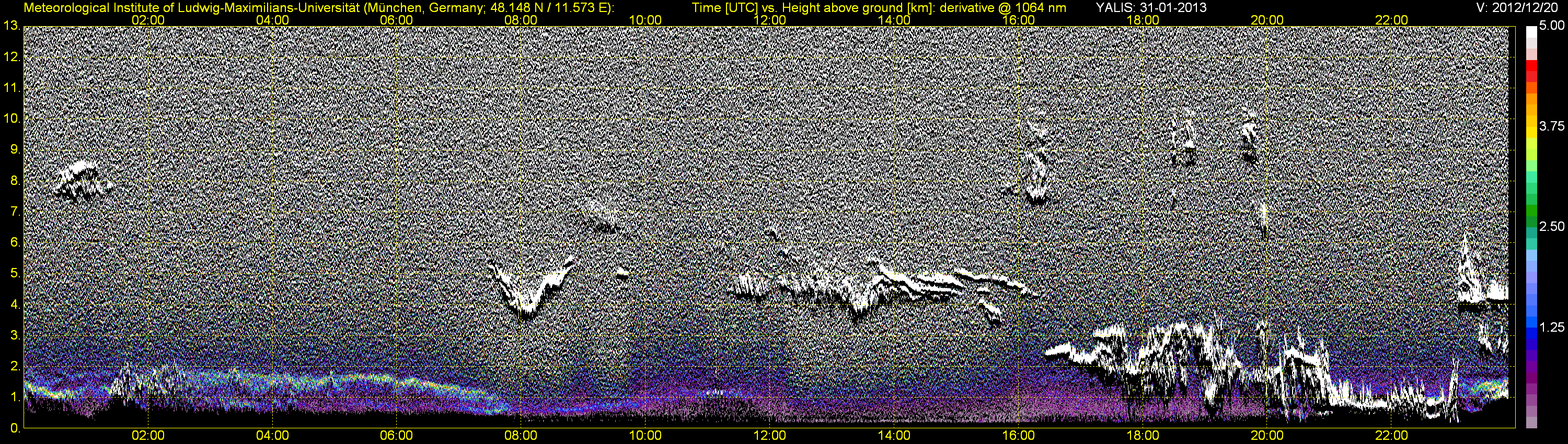Select 12:00 on the lower time axis
The image size is (1568, 444).
click(x=769, y=436)
